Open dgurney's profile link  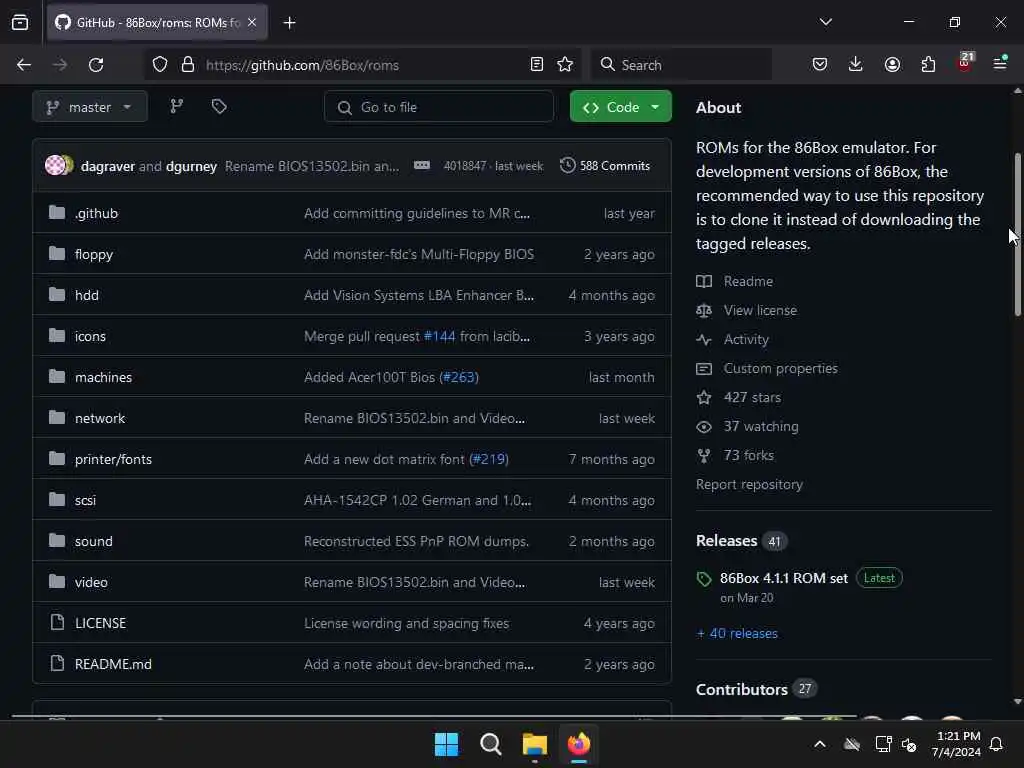tap(191, 166)
